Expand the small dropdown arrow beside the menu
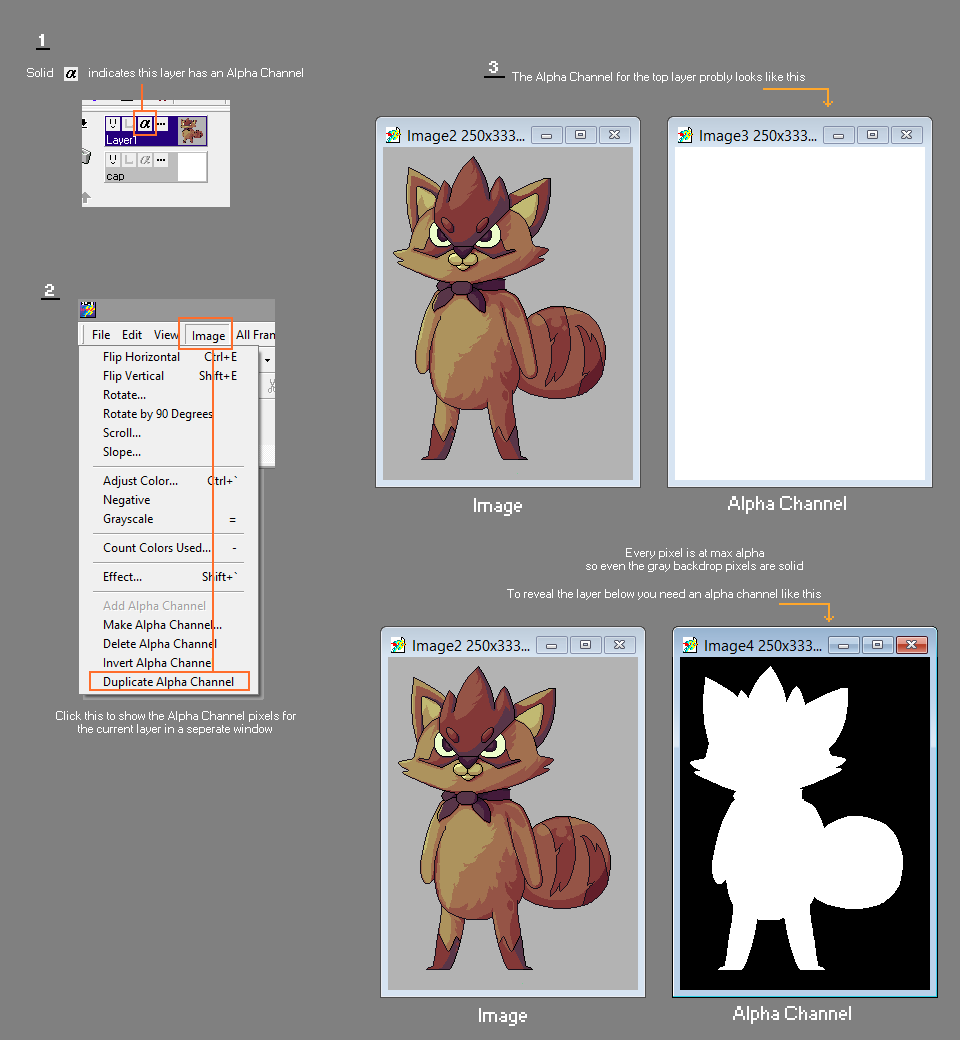This screenshot has width=960, height=1040. (x=267, y=360)
